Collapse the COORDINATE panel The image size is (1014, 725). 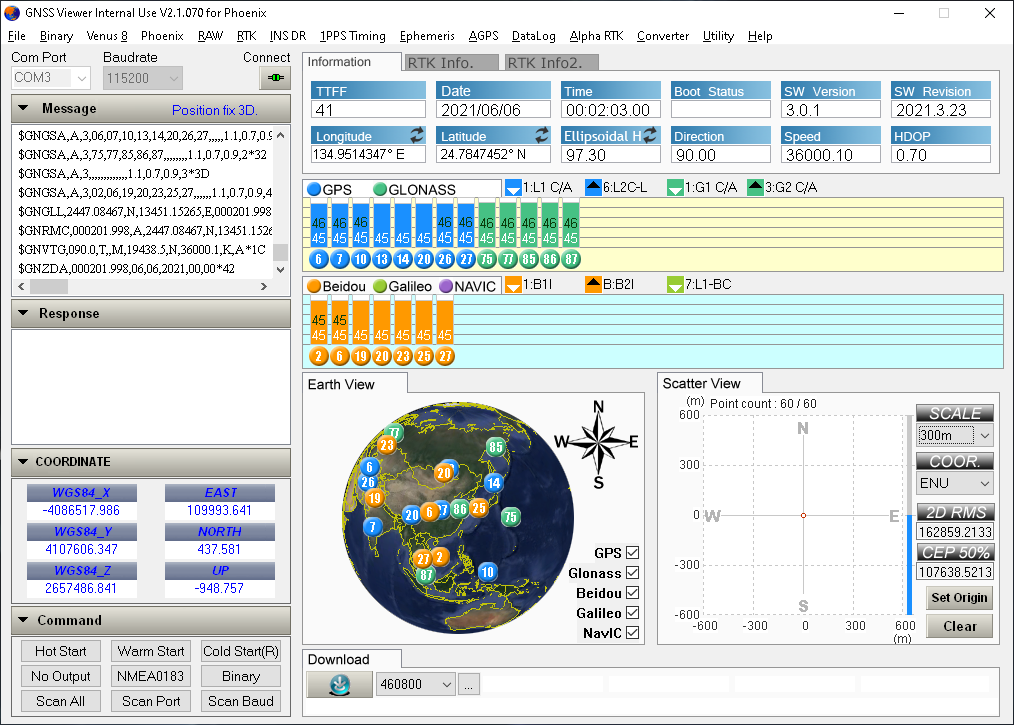[24, 462]
